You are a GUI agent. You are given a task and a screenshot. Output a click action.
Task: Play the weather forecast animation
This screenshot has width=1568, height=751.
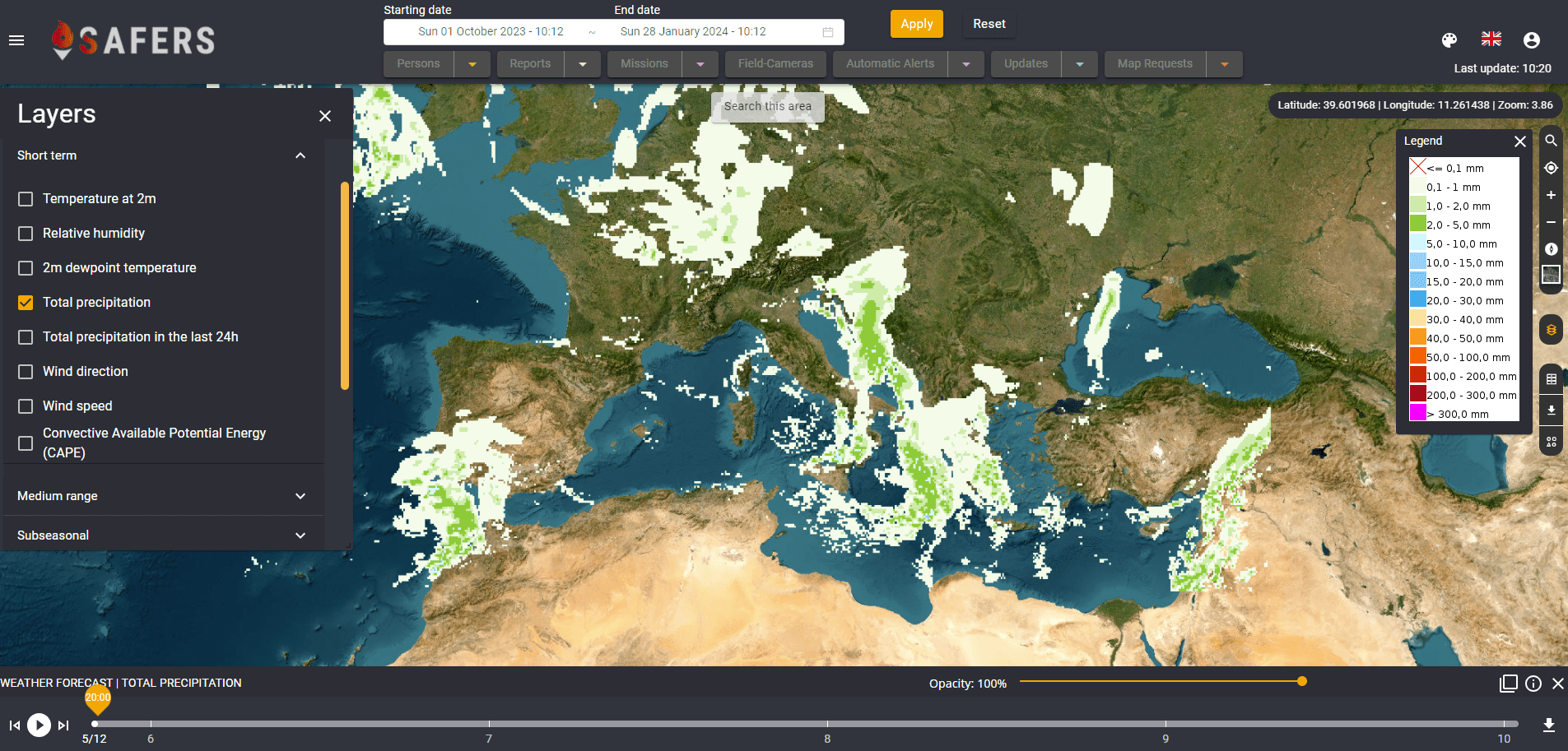tap(39, 725)
